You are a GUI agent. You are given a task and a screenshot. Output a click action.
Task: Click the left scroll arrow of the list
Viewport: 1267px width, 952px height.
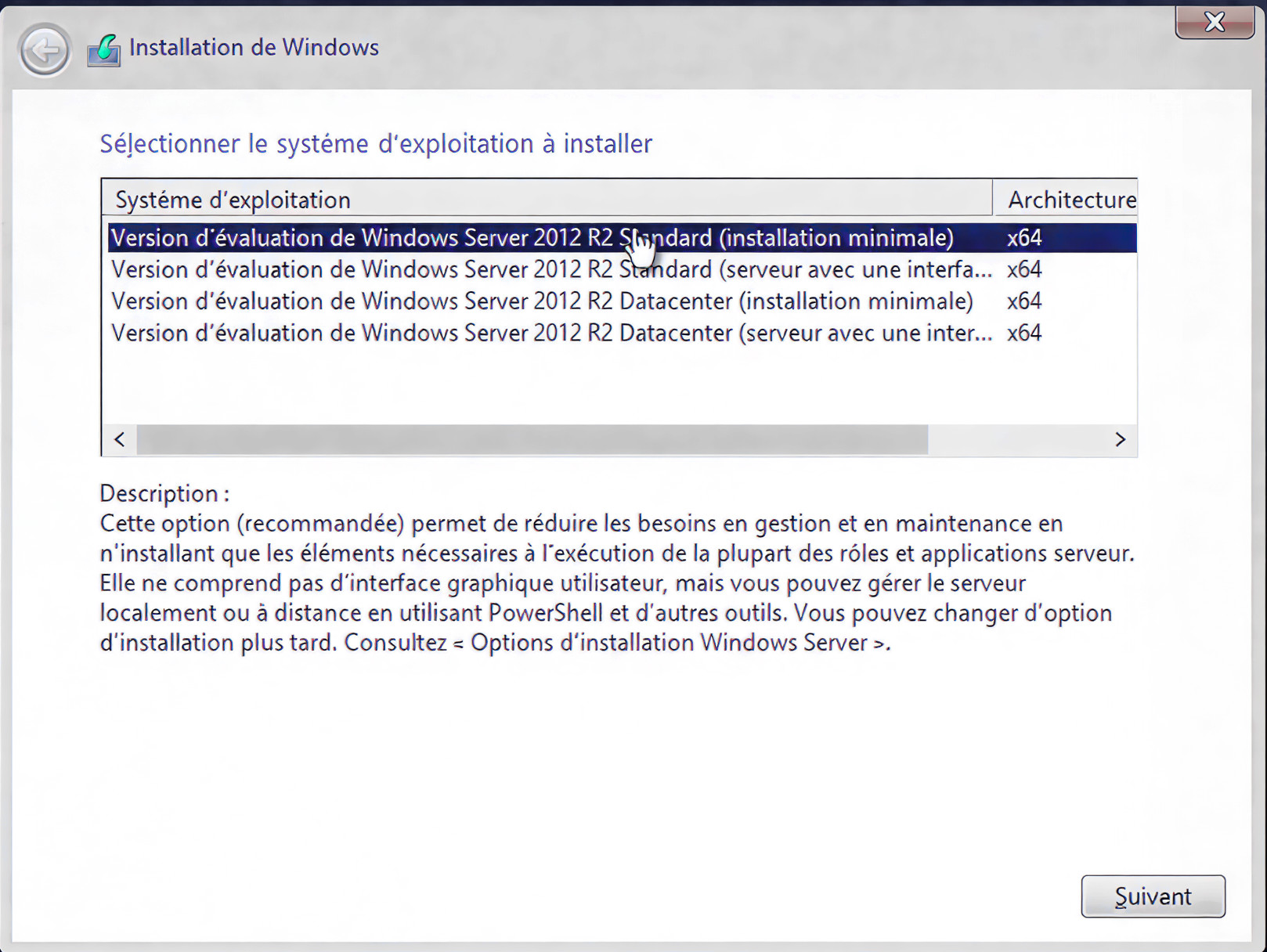point(120,439)
